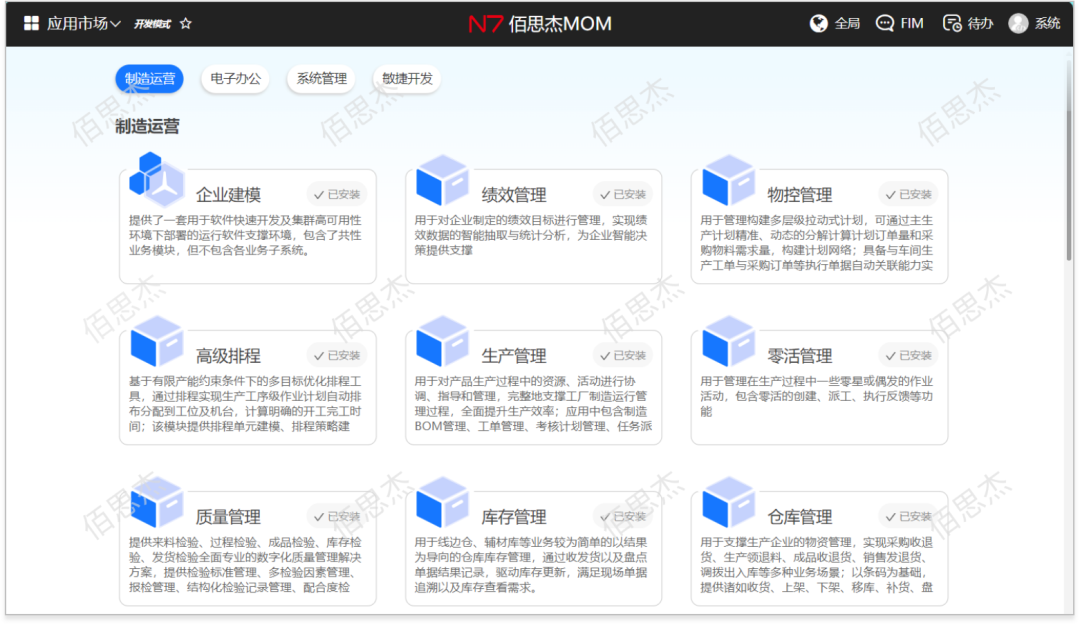Open the 物控管理 title
The image size is (1080, 625).
[x=800, y=195]
